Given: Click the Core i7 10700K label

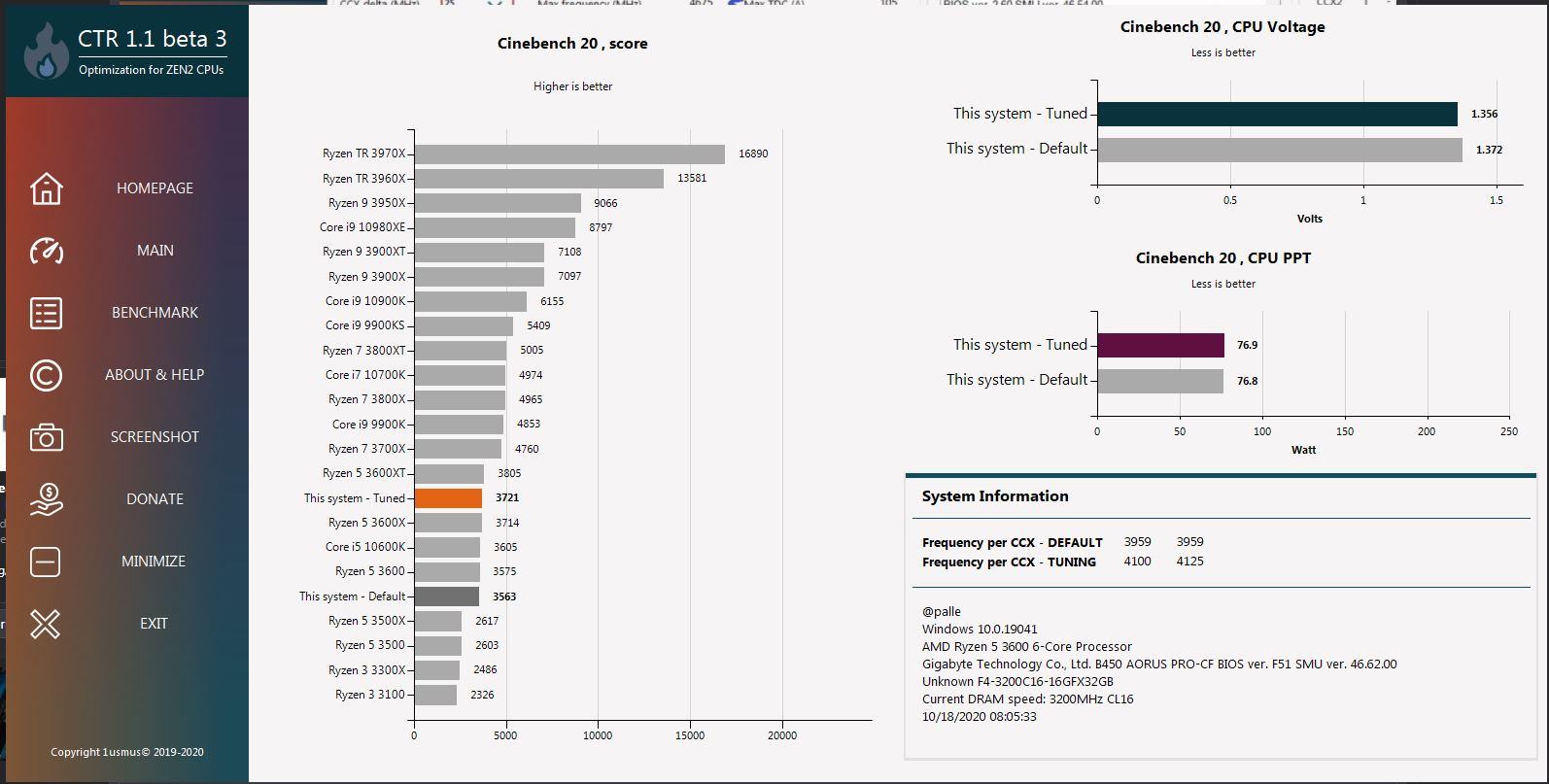Looking at the screenshot, I should pos(365,375).
